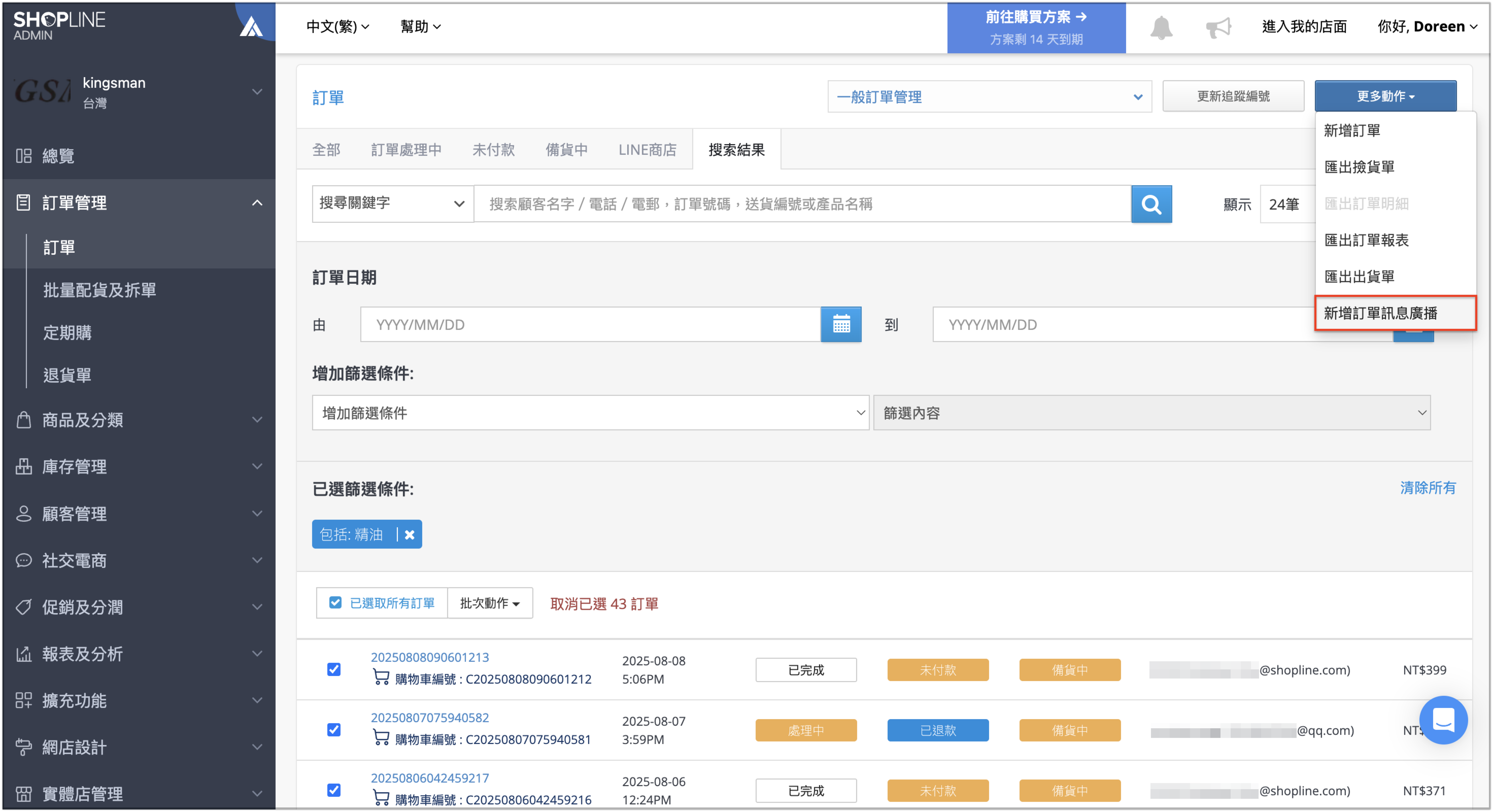Remove the 包括: 精油 filter tag

[x=409, y=534]
